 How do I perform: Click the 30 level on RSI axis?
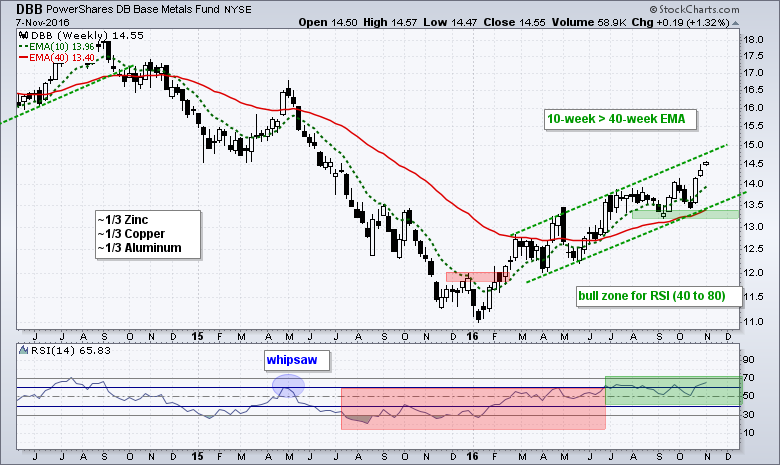tap(749, 414)
